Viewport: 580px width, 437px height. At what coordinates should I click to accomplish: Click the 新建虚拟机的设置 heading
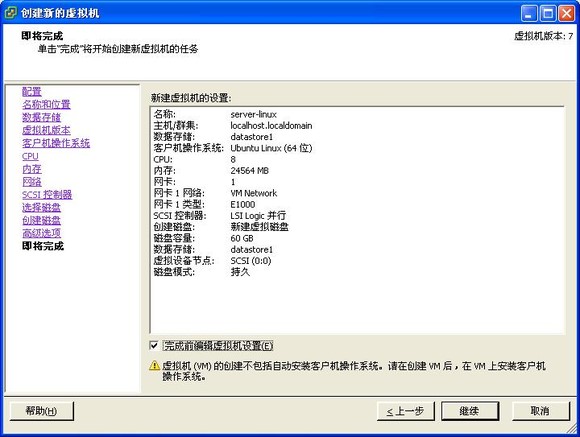pos(191,98)
